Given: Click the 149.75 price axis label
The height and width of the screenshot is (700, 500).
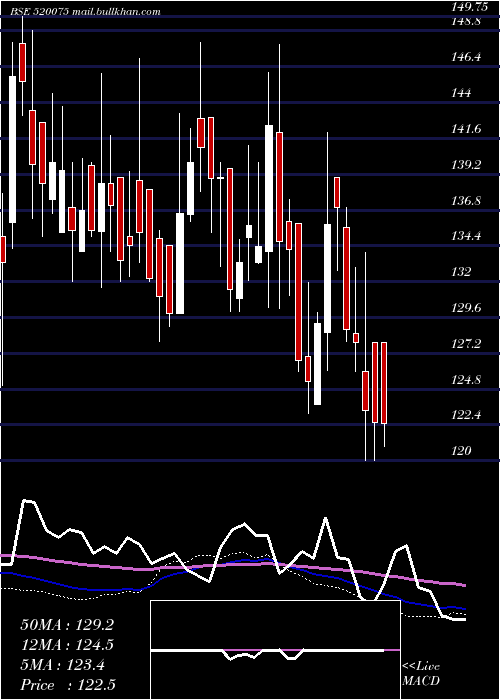Looking at the screenshot, I should click(x=470, y=7).
